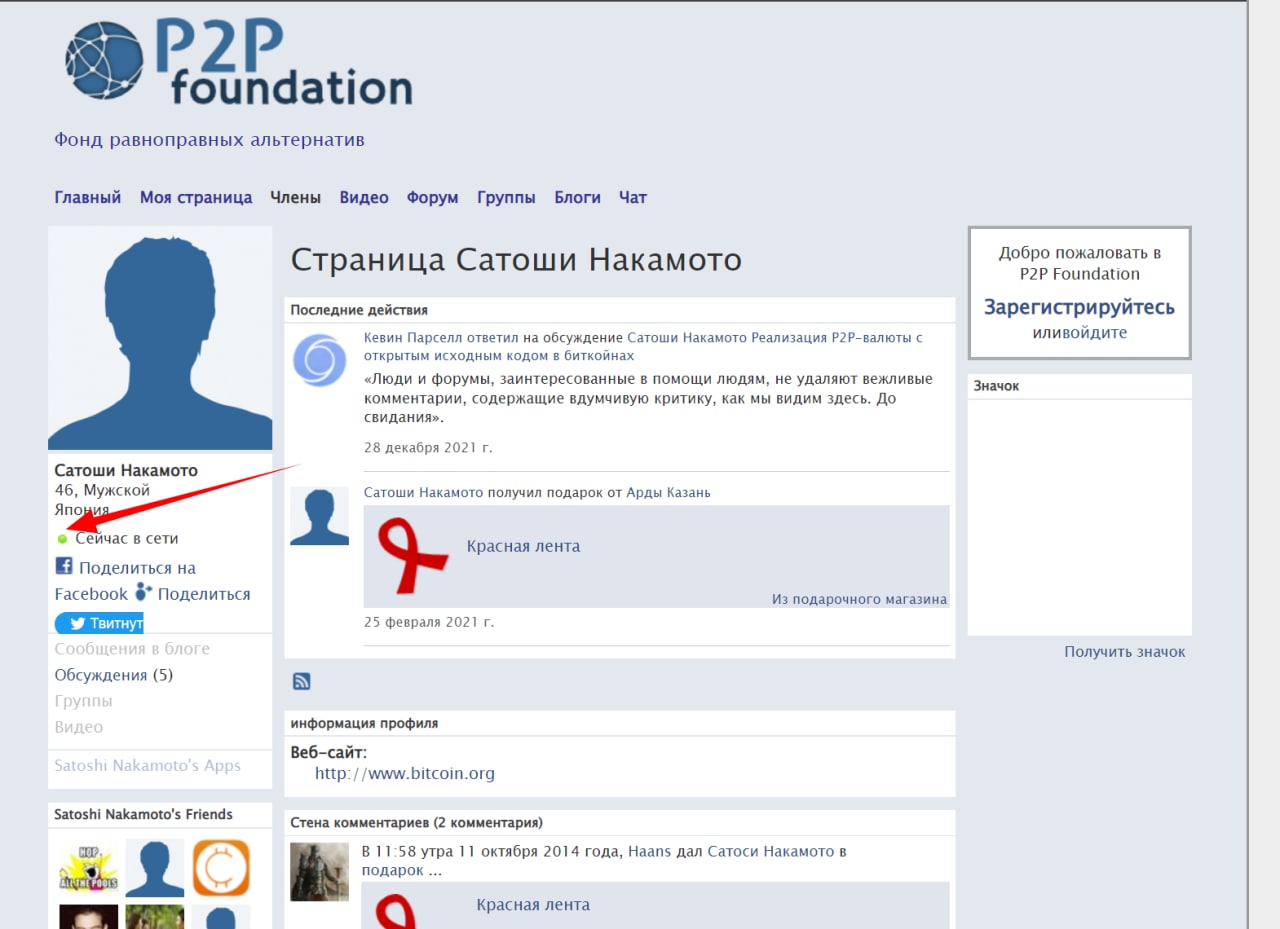Click the Facebook share icon
Screen dimensions: 1280x929
[64, 567]
